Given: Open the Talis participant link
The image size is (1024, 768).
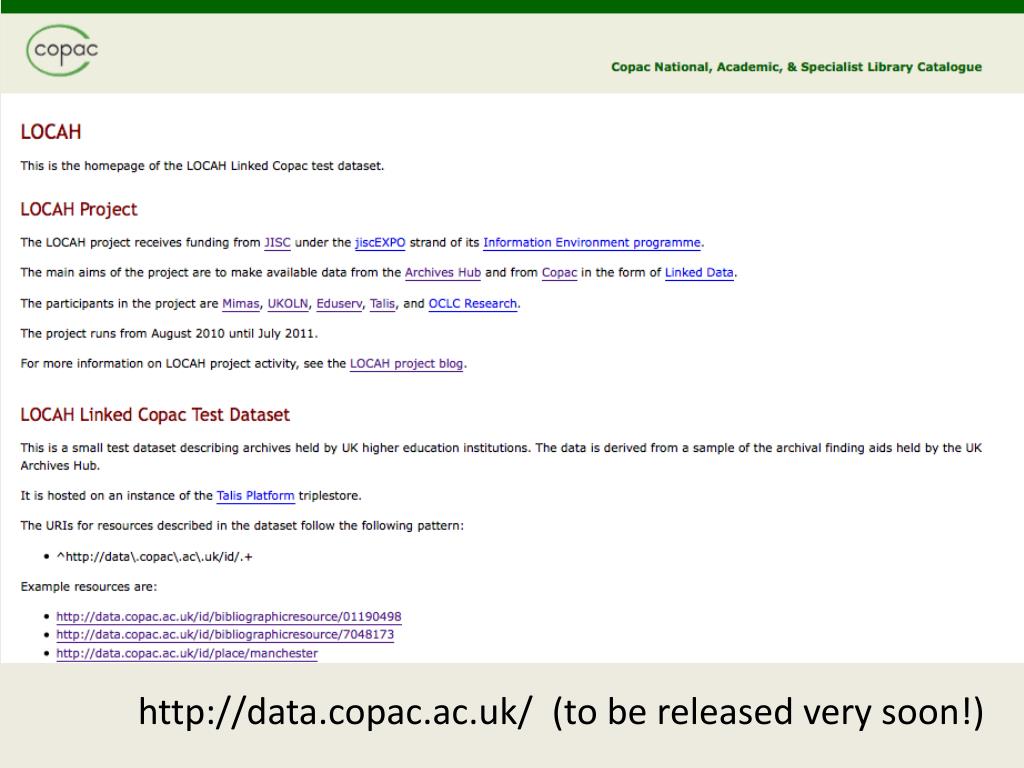Looking at the screenshot, I should tap(383, 304).
